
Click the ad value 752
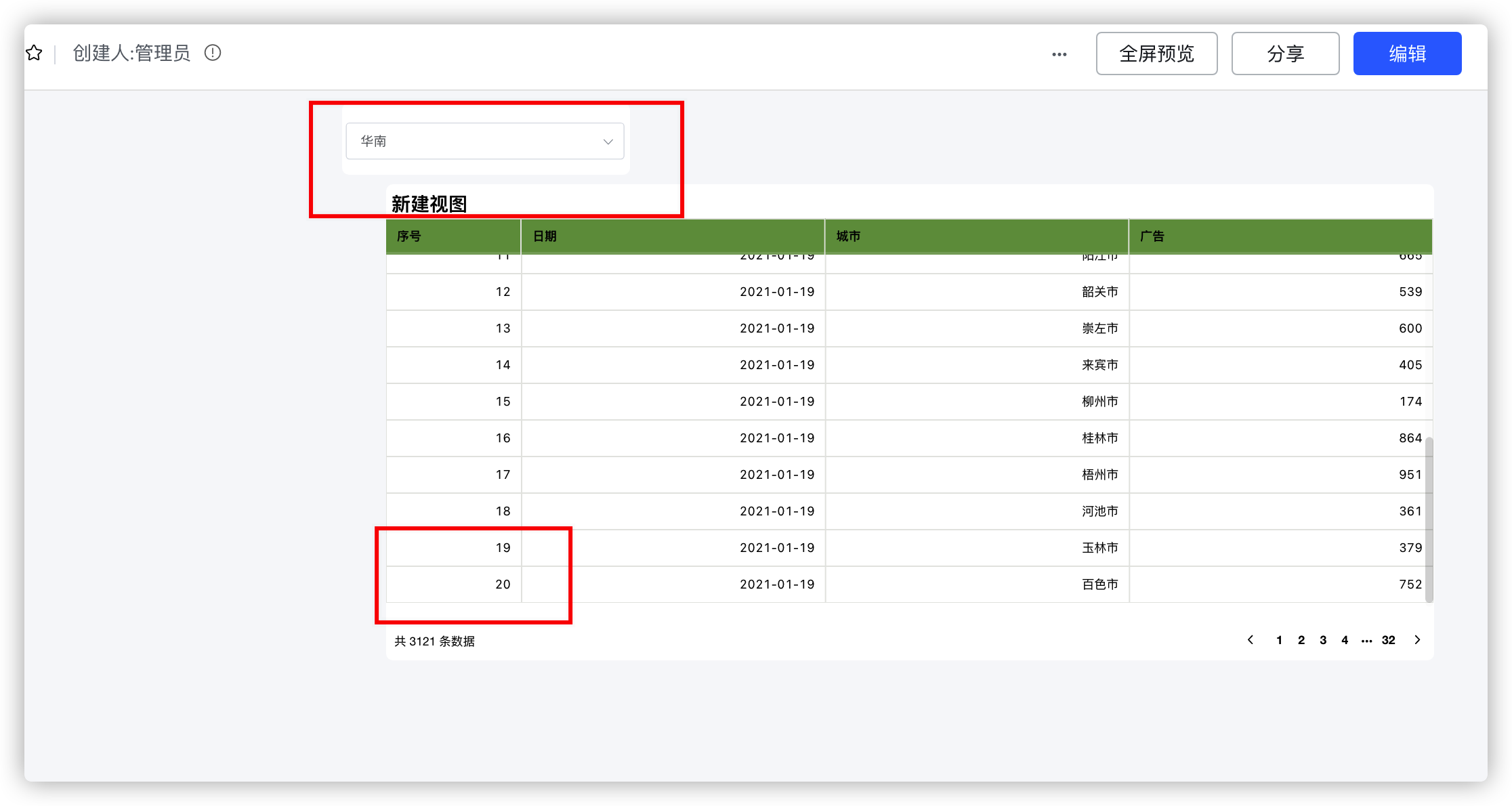[x=1410, y=585]
